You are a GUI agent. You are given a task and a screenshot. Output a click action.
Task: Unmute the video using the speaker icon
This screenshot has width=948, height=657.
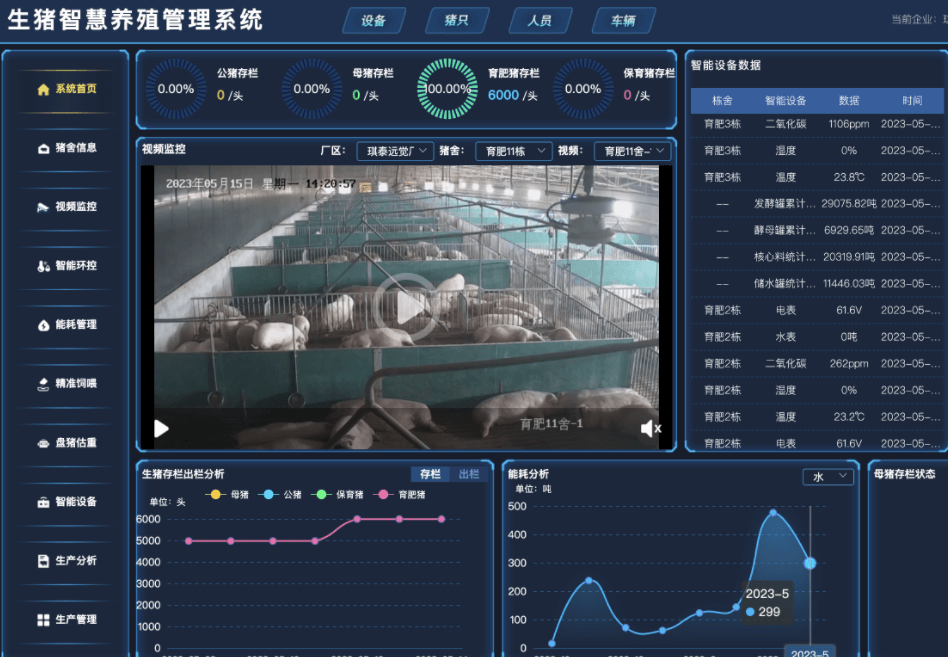[651, 429]
